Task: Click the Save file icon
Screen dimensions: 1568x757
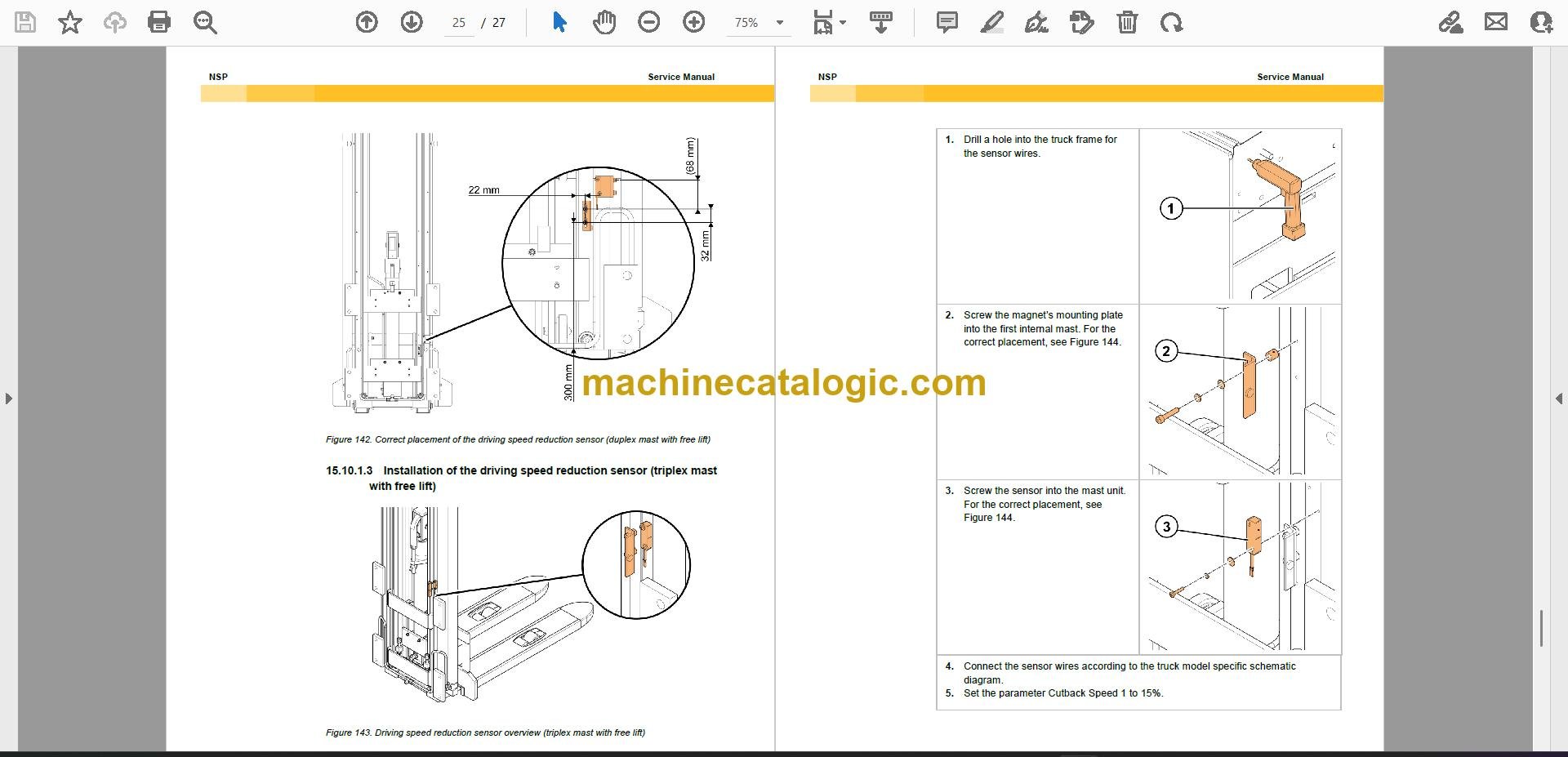Action: tap(25, 22)
